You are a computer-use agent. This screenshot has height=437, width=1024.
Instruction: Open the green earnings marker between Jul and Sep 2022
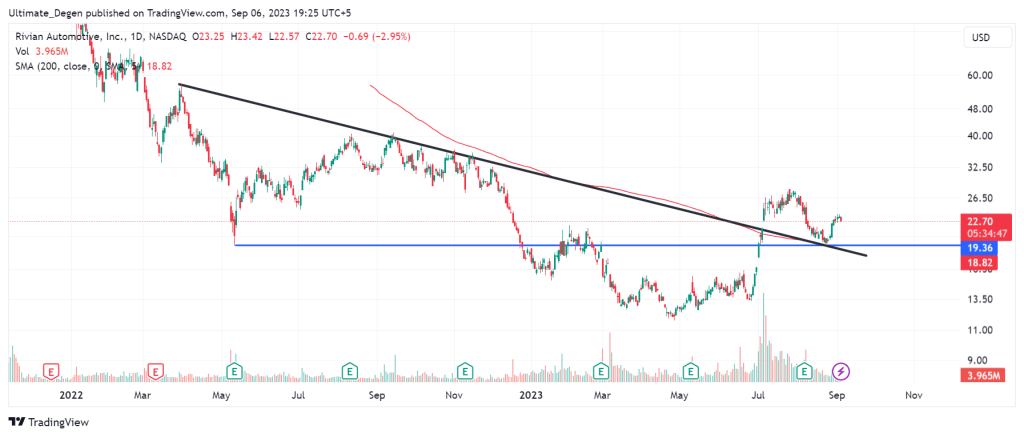pos(350,372)
